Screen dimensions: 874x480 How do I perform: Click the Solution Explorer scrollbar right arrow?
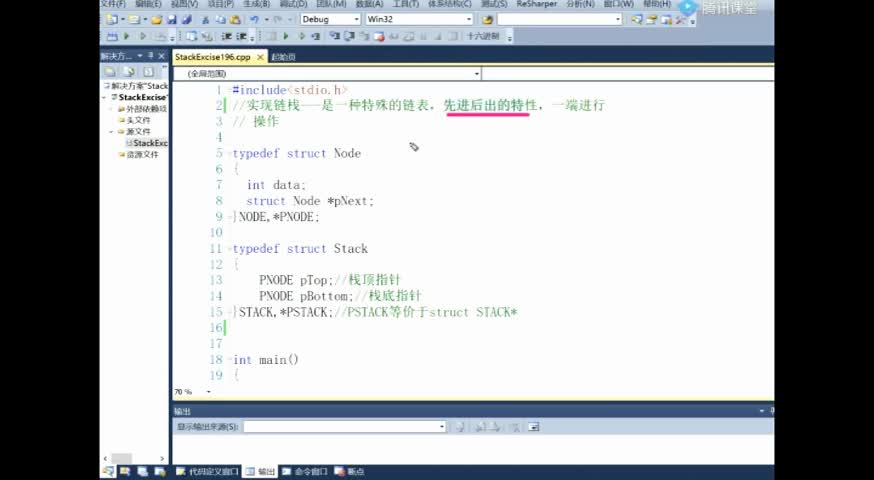click(162, 458)
